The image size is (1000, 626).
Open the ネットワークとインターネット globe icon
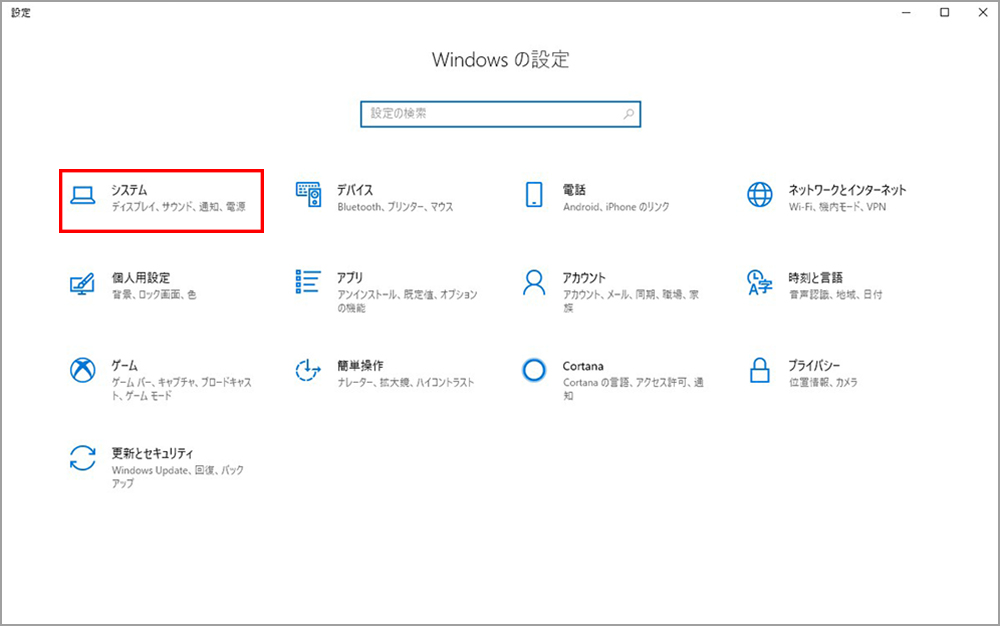760,194
